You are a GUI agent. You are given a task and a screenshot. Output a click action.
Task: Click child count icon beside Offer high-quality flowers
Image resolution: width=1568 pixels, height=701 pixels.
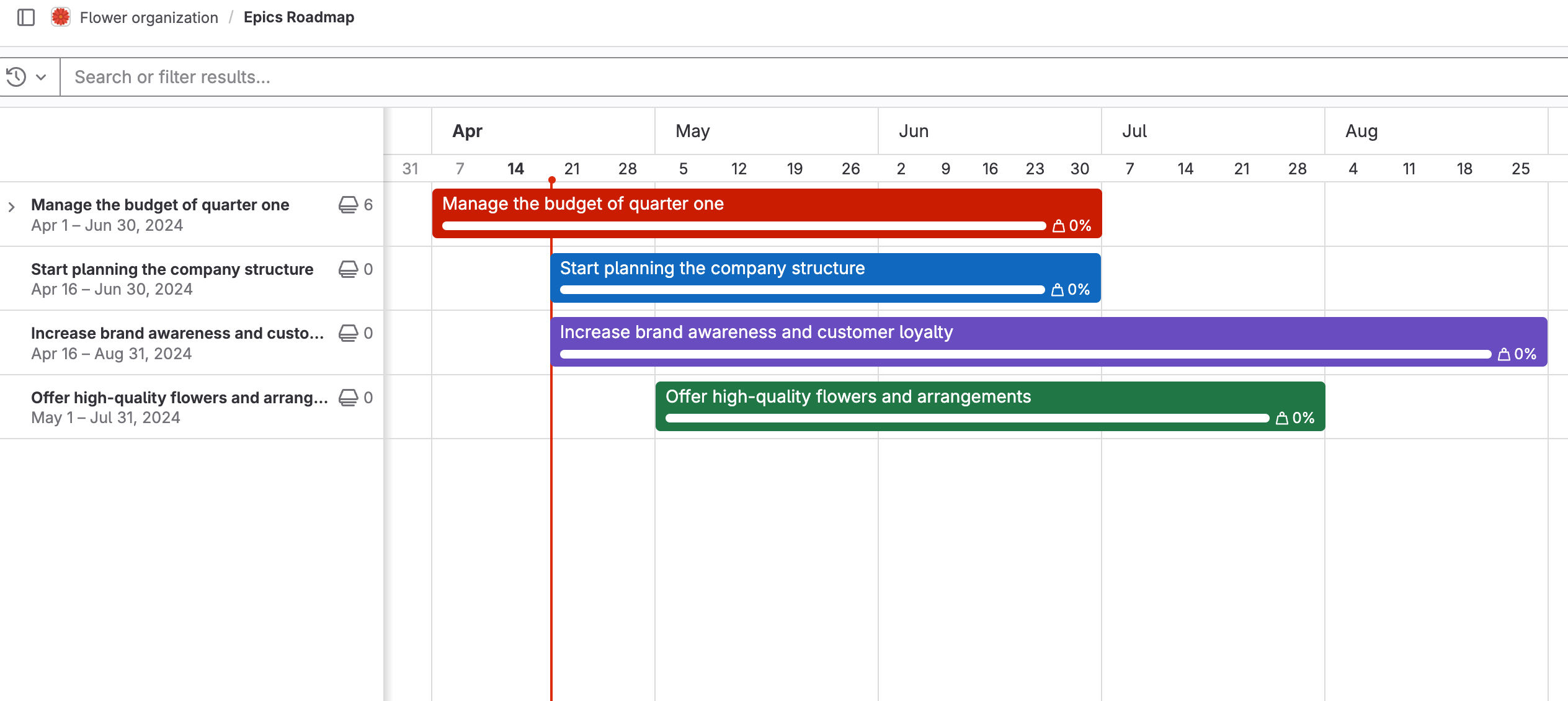pyautogui.click(x=349, y=398)
